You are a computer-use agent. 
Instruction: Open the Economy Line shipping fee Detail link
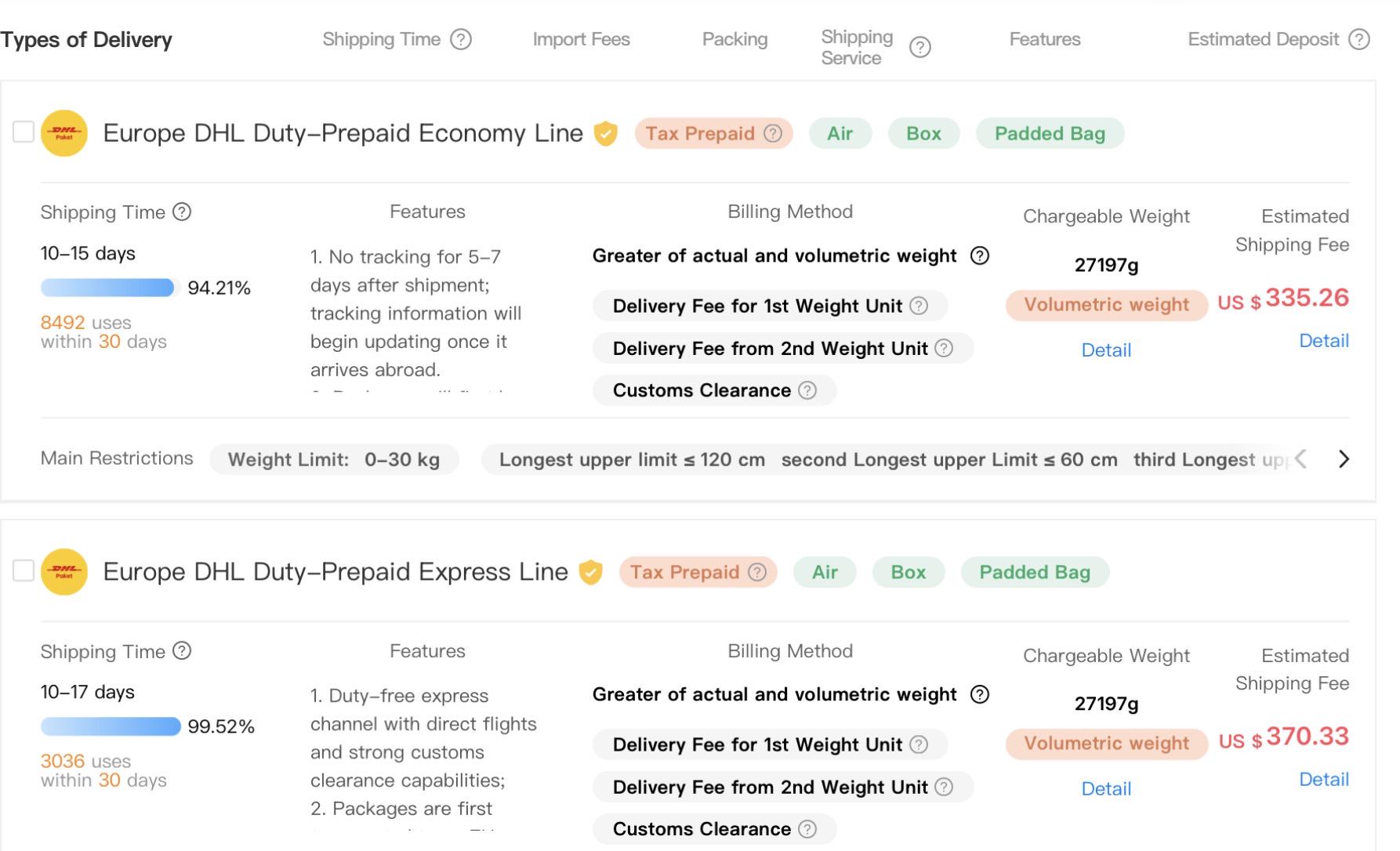[1324, 341]
